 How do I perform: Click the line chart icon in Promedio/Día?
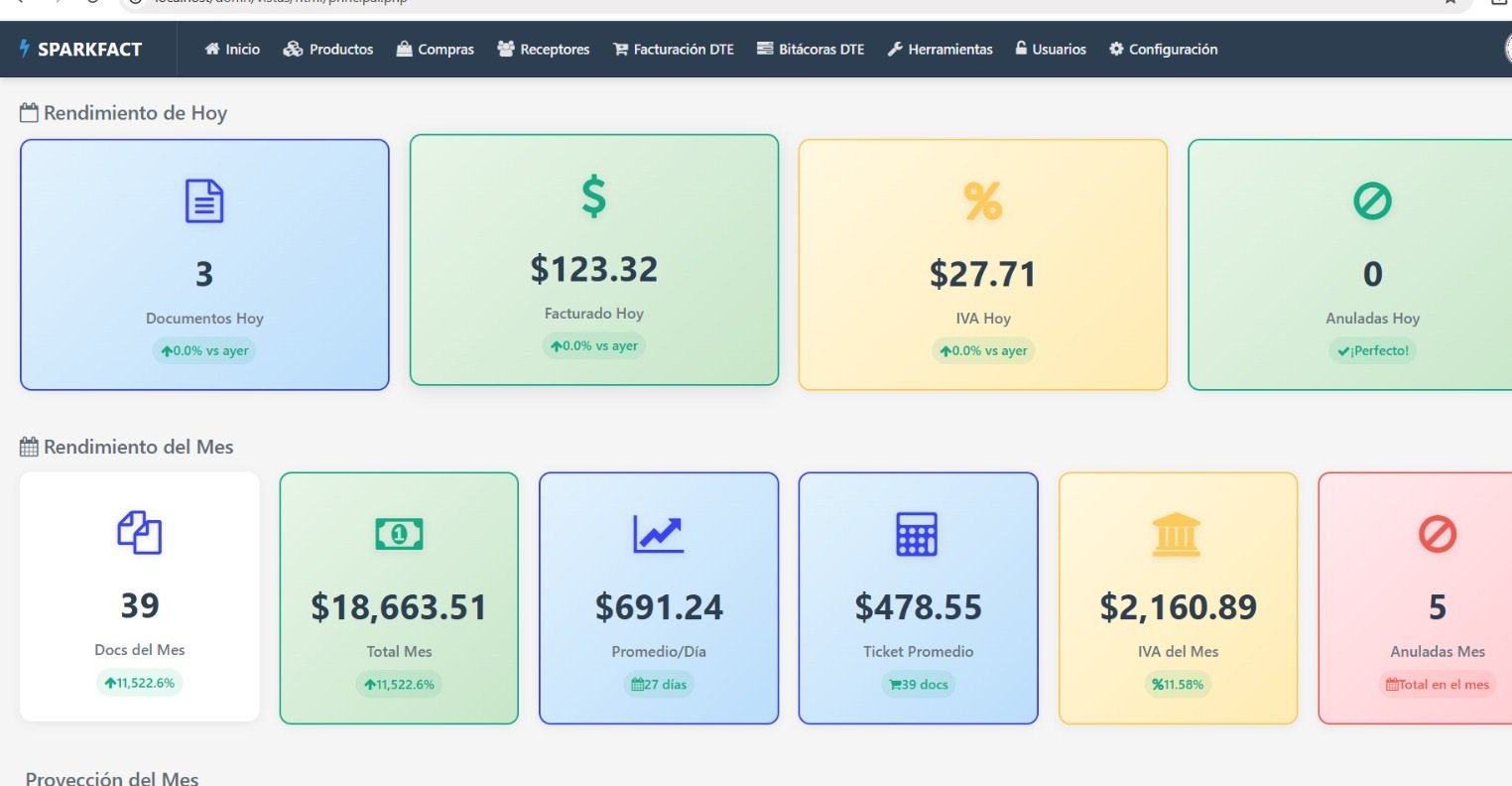tap(659, 535)
